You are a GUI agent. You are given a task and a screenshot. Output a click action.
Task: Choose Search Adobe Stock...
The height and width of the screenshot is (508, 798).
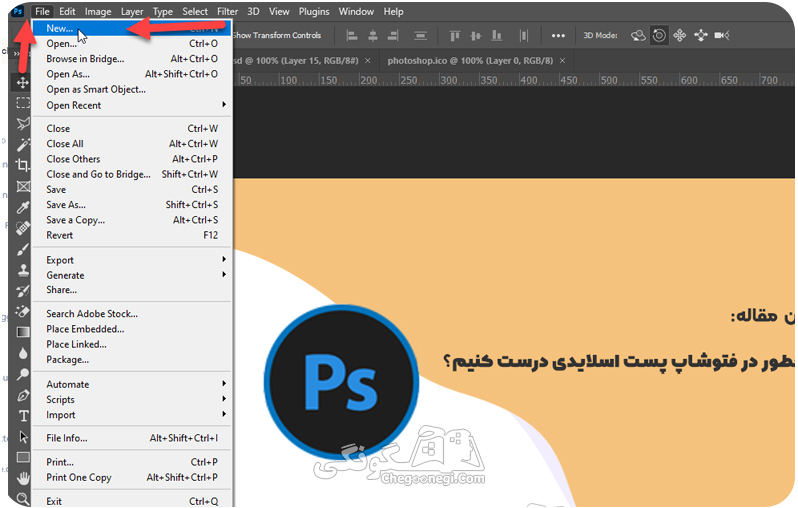(x=132, y=314)
